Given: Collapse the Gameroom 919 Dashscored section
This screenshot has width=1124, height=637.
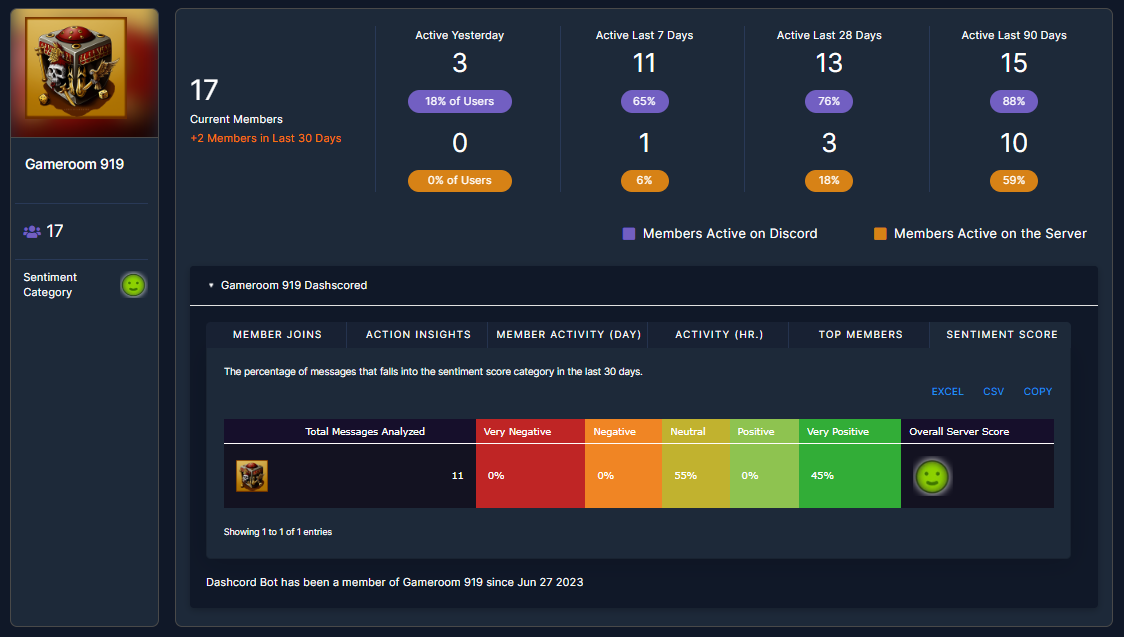Looking at the screenshot, I should 211,285.
